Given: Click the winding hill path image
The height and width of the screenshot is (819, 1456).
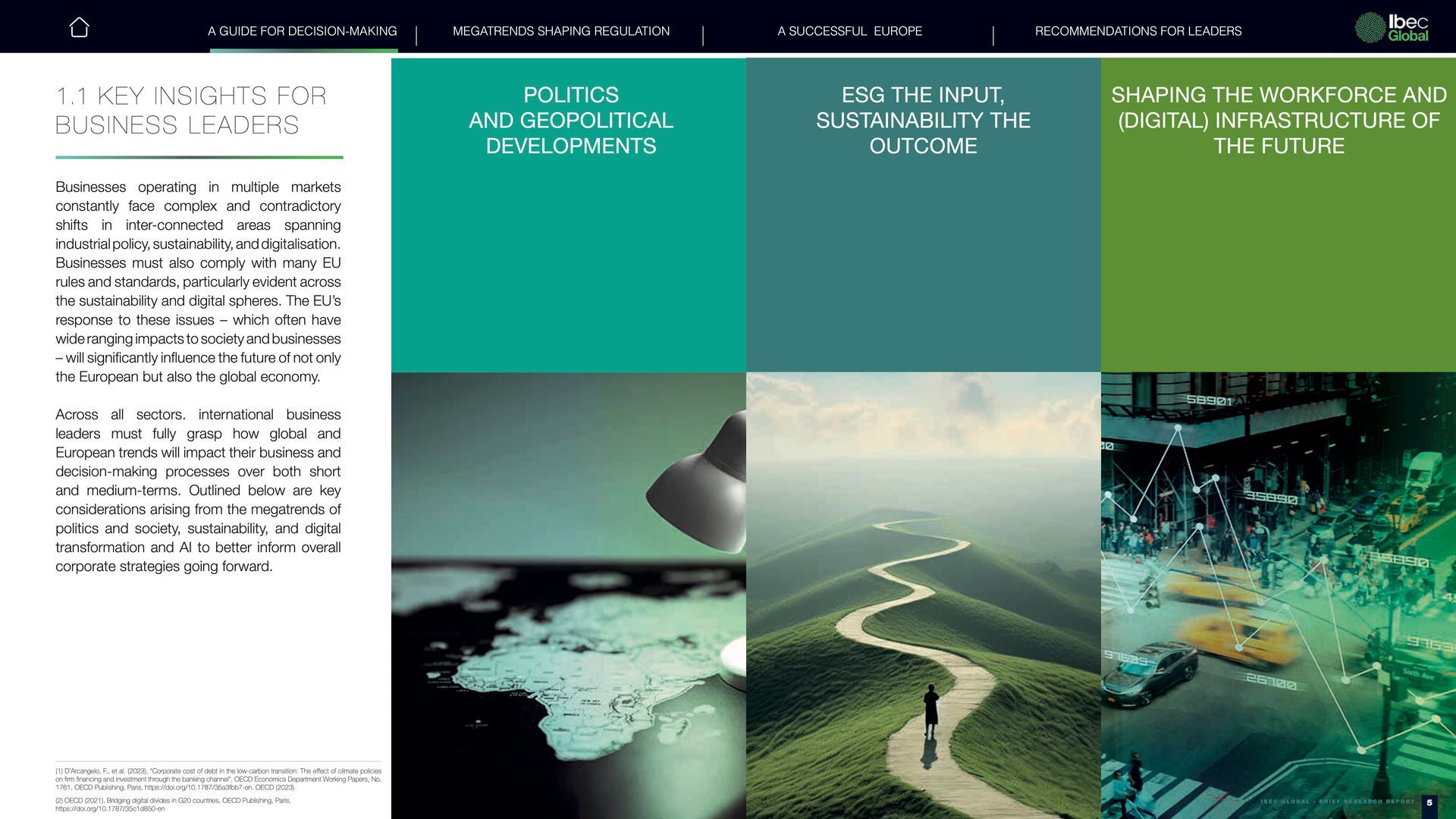Looking at the screenshot, I should point(923,595).
